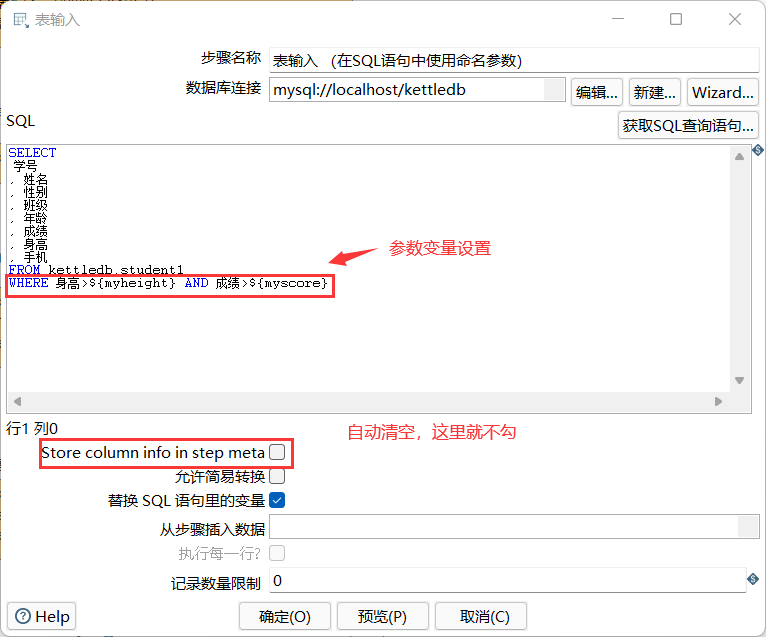Click the FROM kettledb.student1 line

point(96,270)
